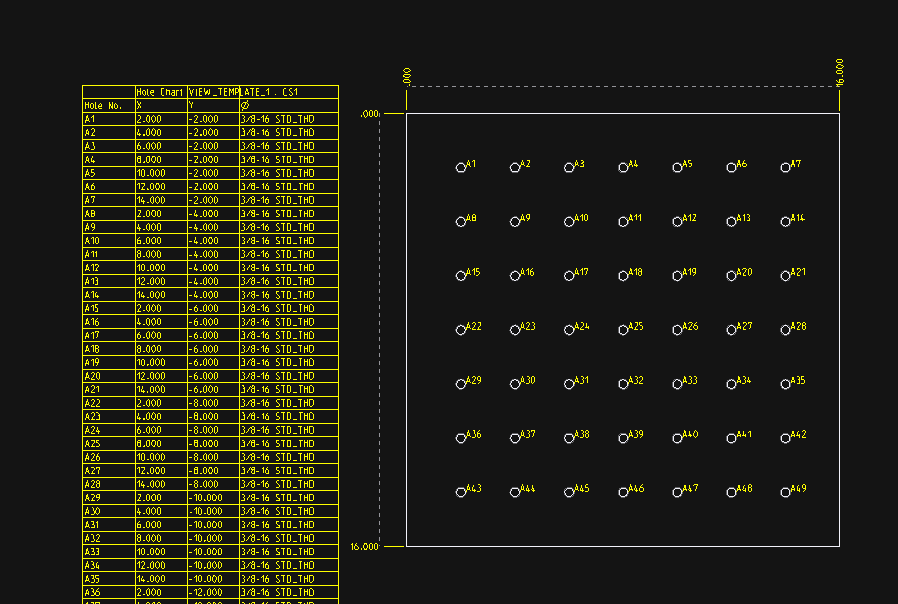This screenshot has width=898, height=604.
Task: Select hole symbol A49 at bottom right
Action: (787, 491)
